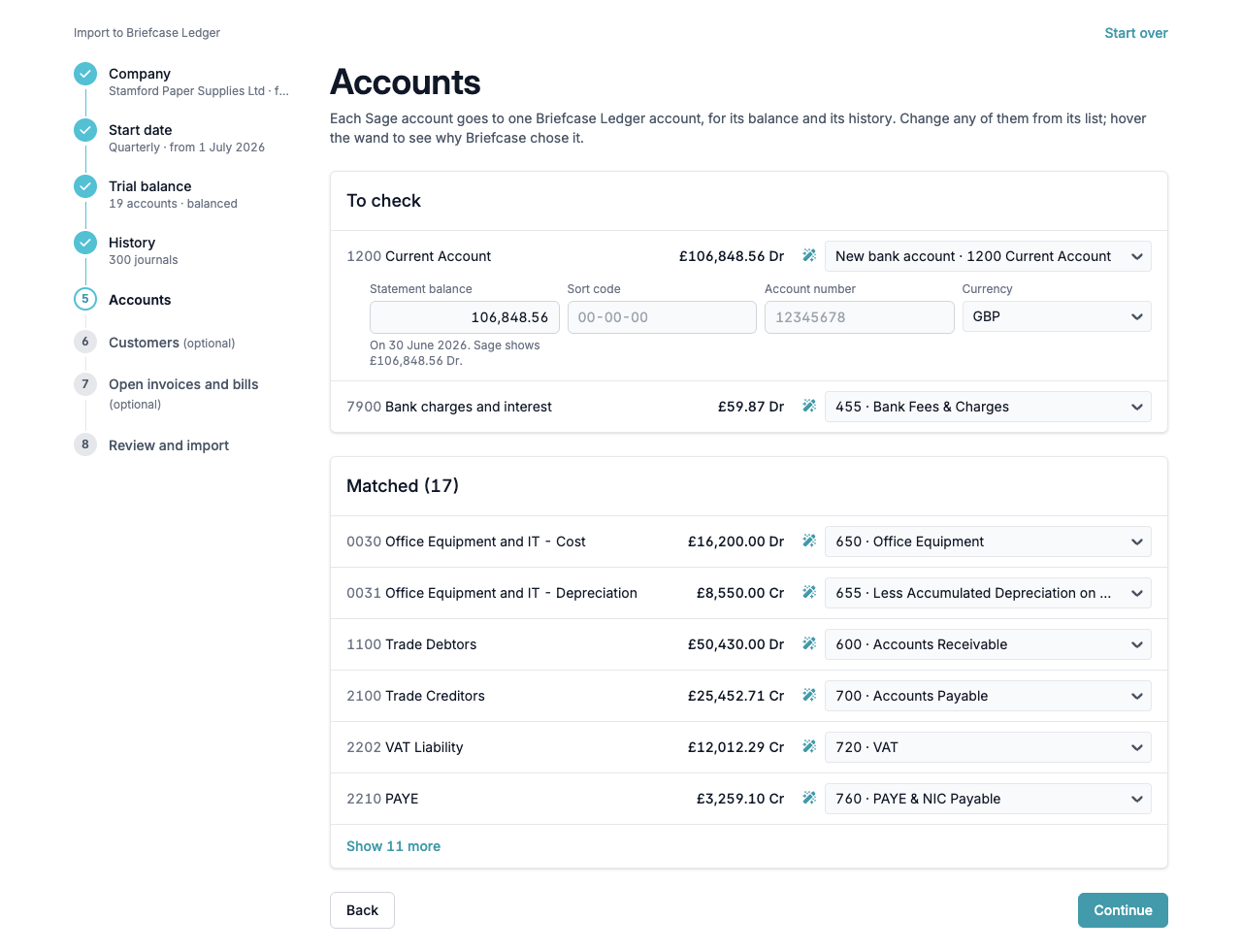
Task: Click the Matched (17) section heading
Action: (403, 486)
